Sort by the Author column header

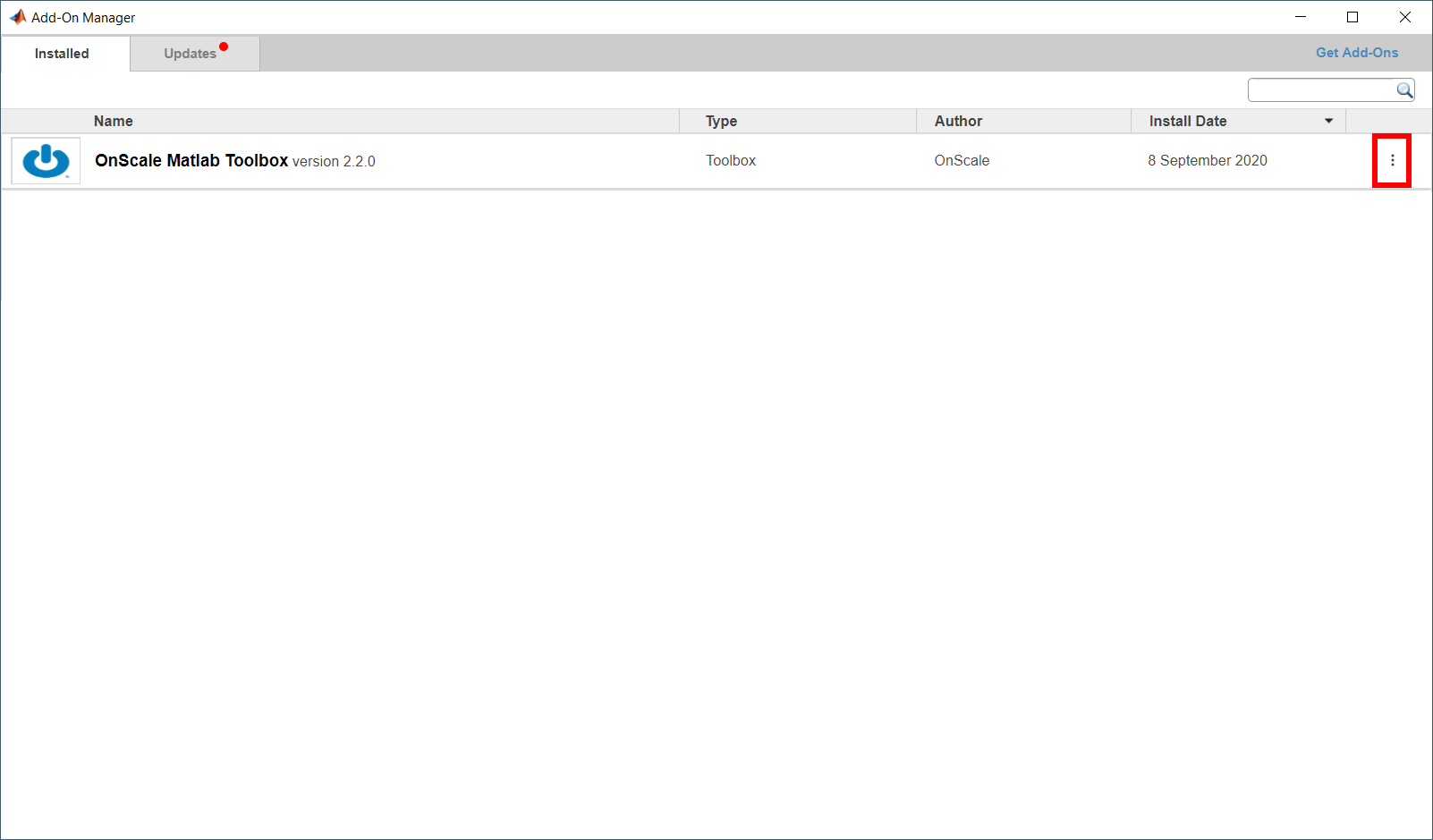tap(1023, 121)
